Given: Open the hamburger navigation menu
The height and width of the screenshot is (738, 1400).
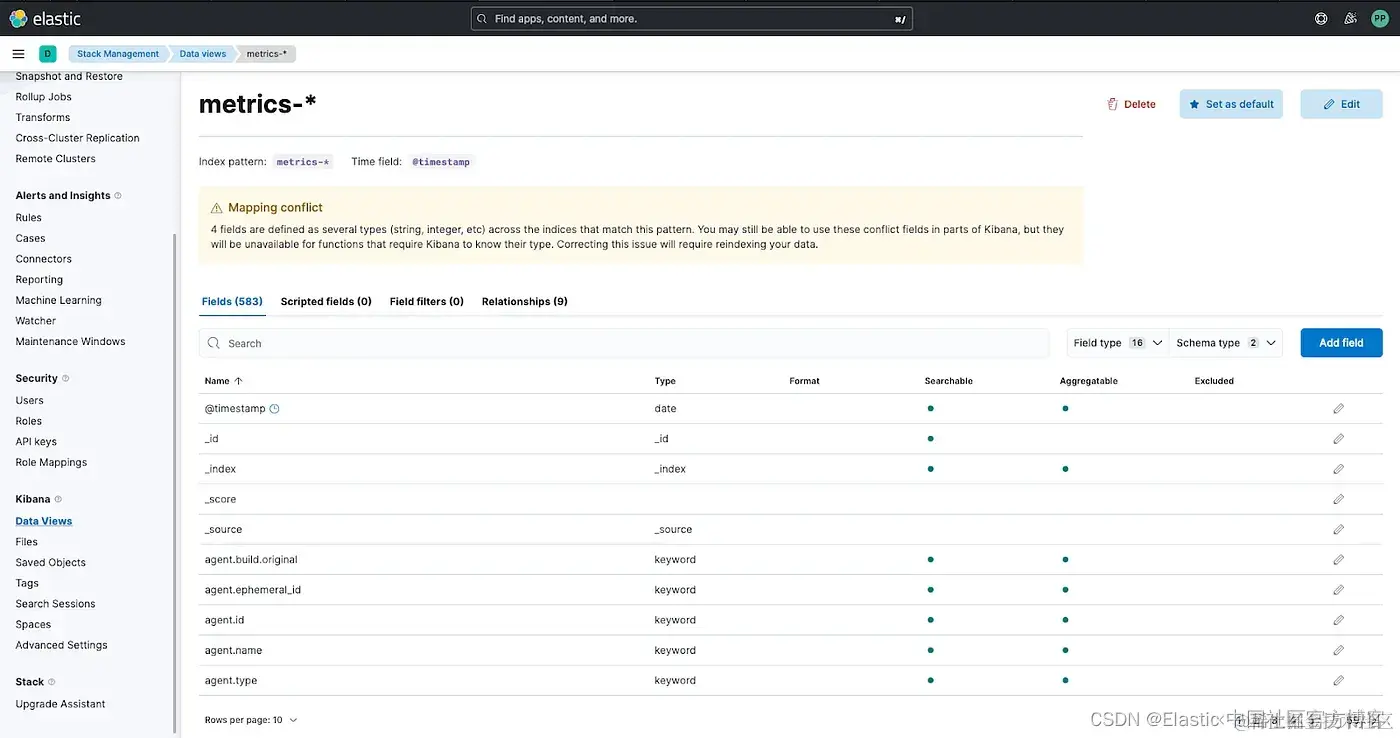Looking at the screenshot, I should pos(18,54).
